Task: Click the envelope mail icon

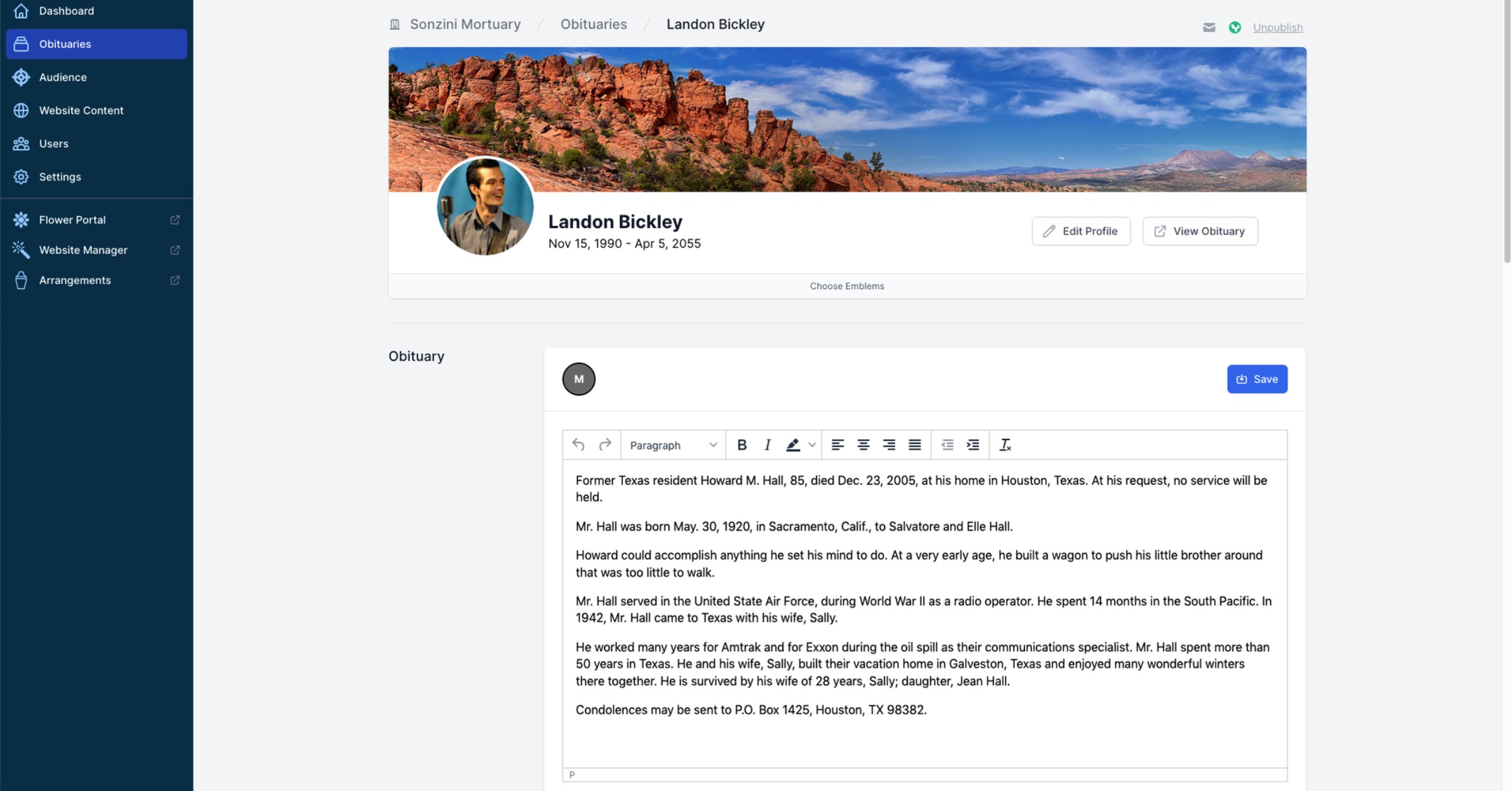Action: click(x=1208, y=27)
